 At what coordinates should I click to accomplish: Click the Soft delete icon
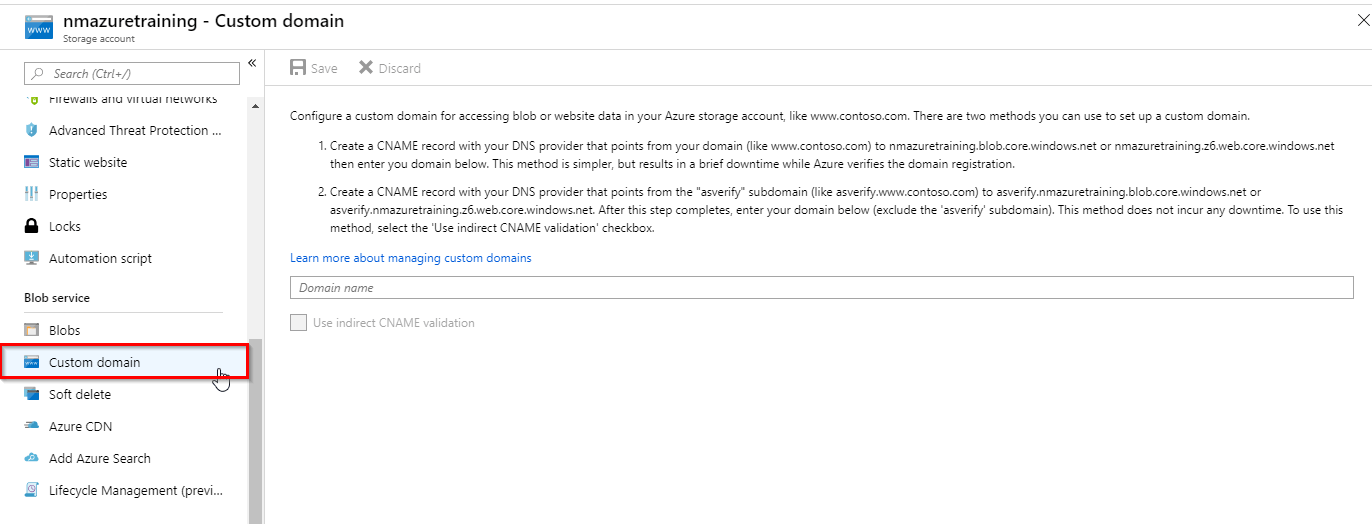tap(31, 394)
